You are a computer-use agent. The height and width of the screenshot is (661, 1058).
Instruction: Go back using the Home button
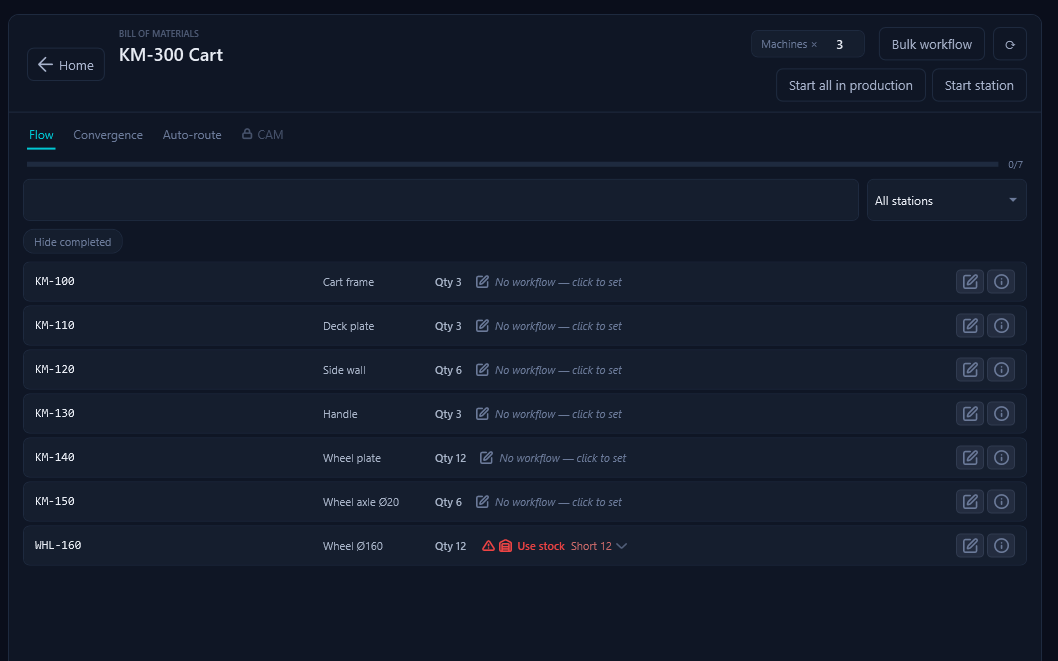point(66,65)
